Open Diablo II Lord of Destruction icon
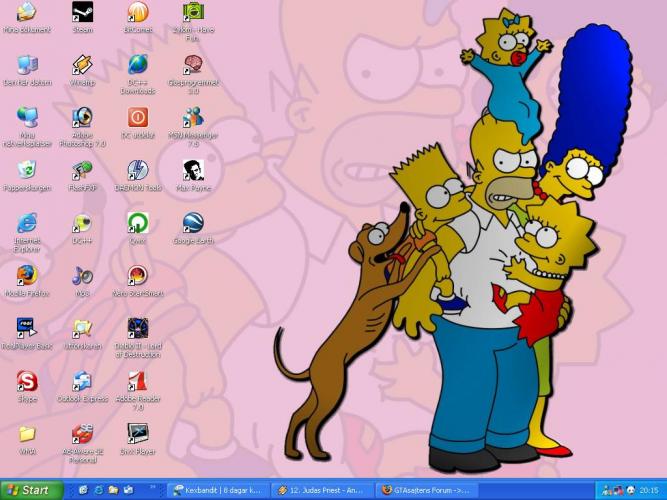 [137, 328]
